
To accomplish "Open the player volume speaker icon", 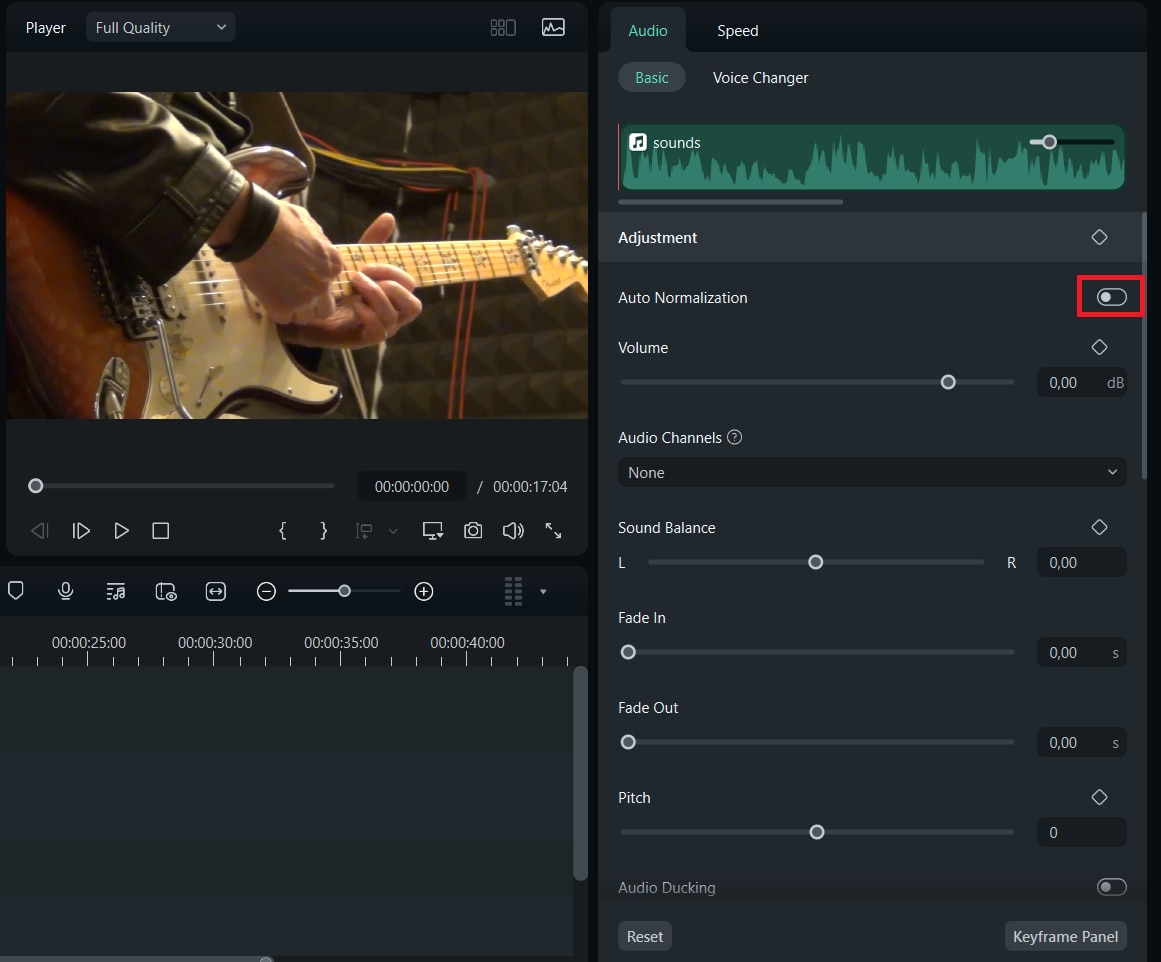I will 513,531.
